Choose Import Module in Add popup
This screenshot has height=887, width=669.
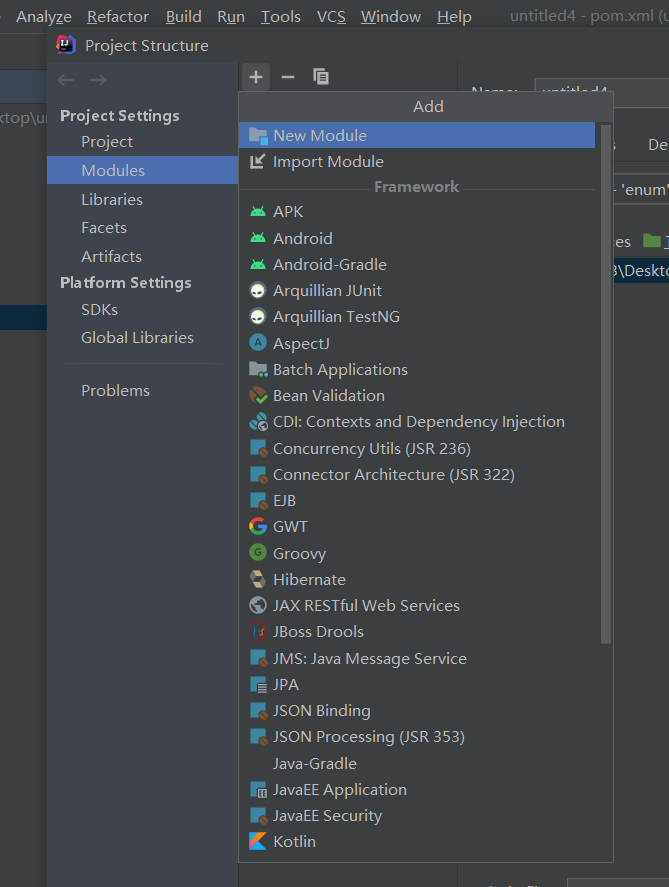417,162
